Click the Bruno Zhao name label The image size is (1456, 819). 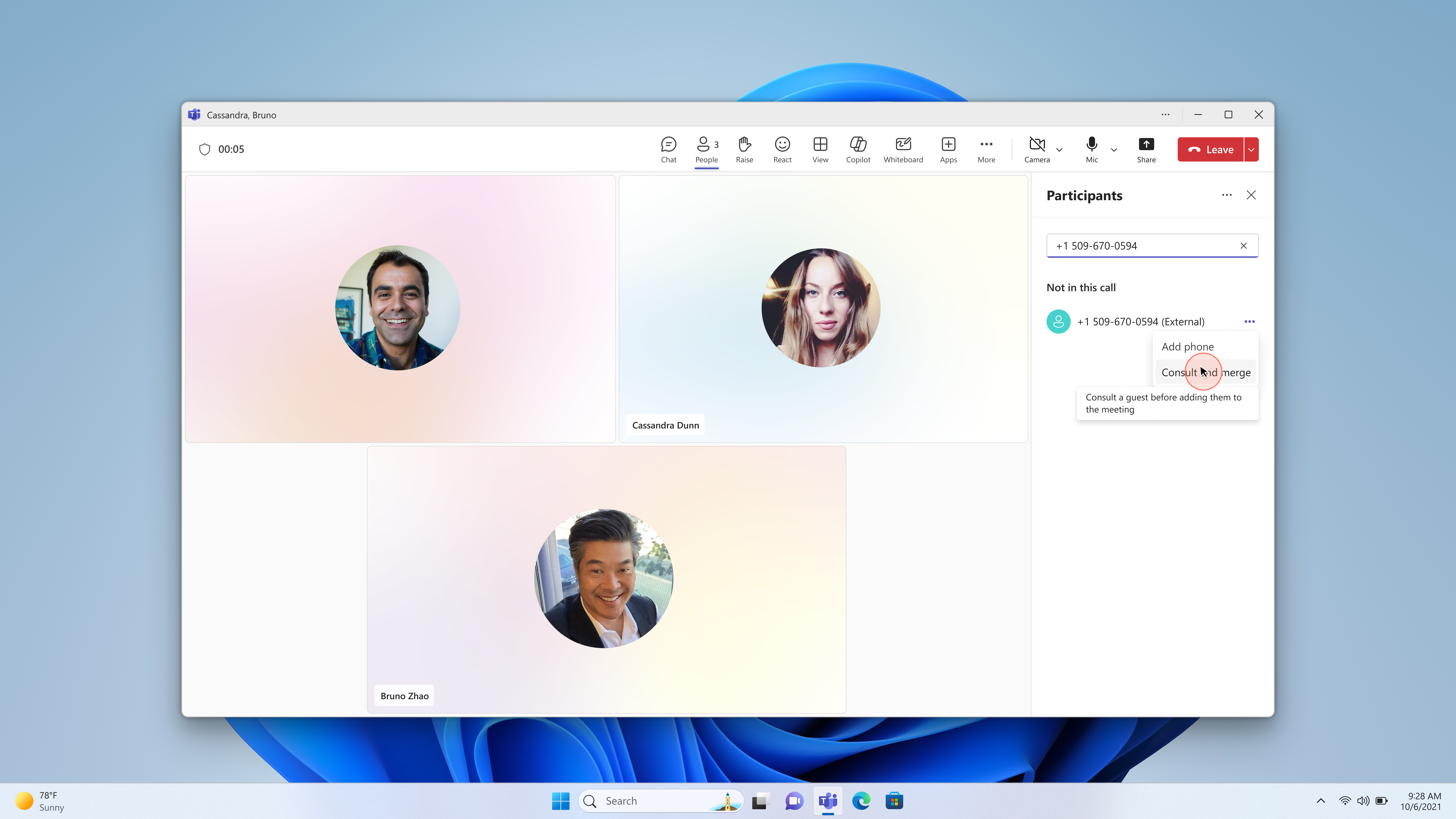click(x=404, y=696)
